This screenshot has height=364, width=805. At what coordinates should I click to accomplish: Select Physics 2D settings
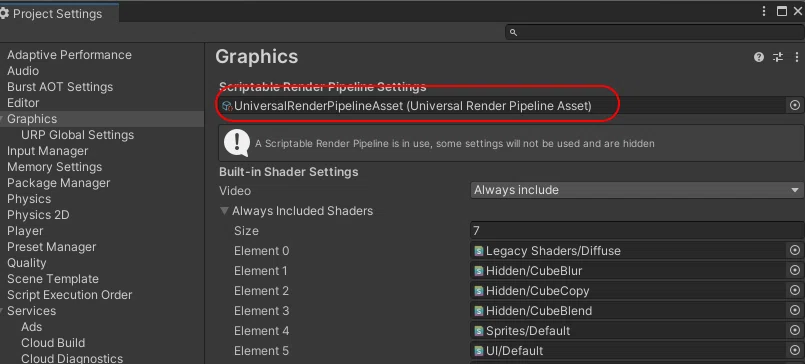pos(38,215)
